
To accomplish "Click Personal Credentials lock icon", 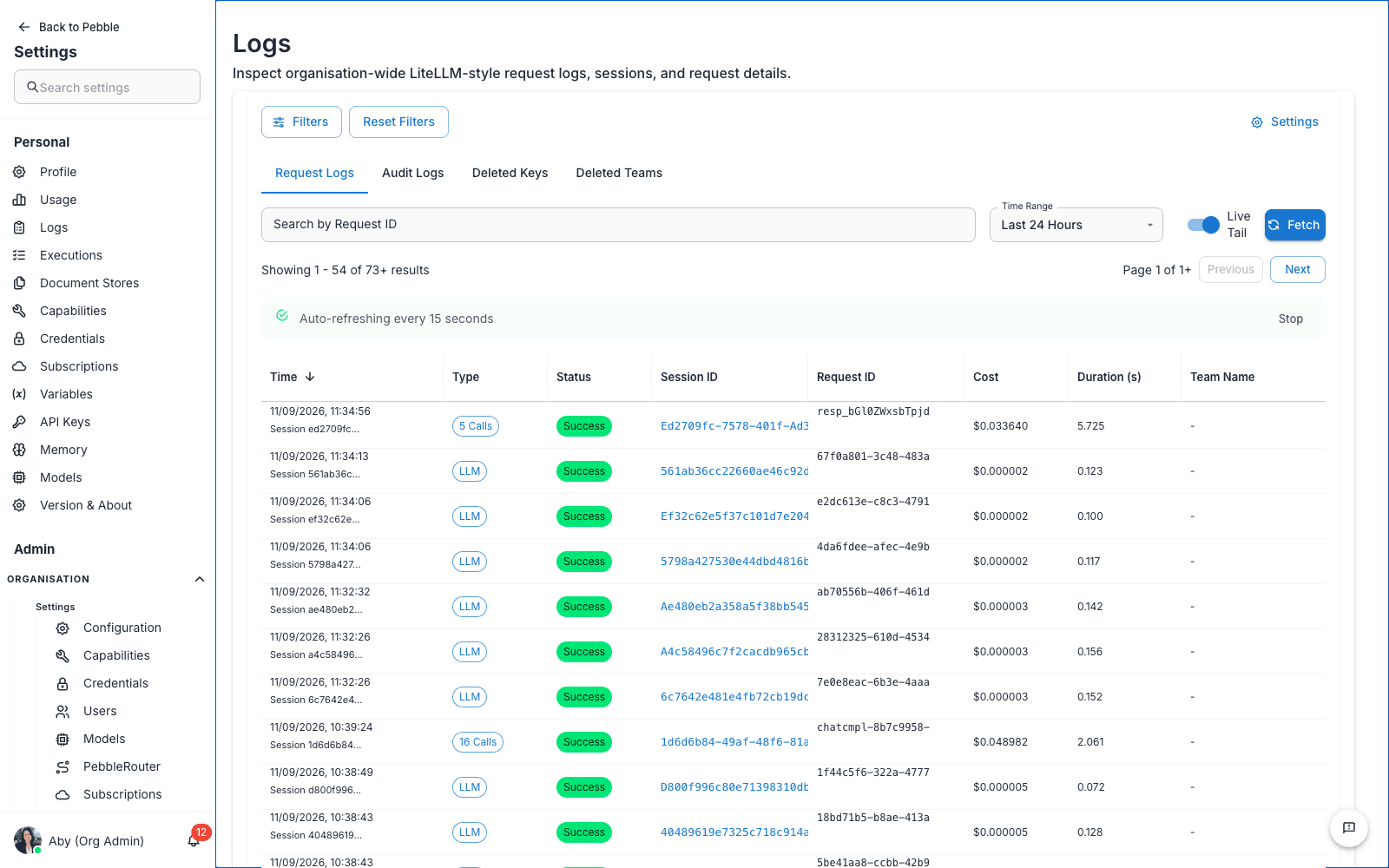I will pyautogui.click(x=19, y=339).
